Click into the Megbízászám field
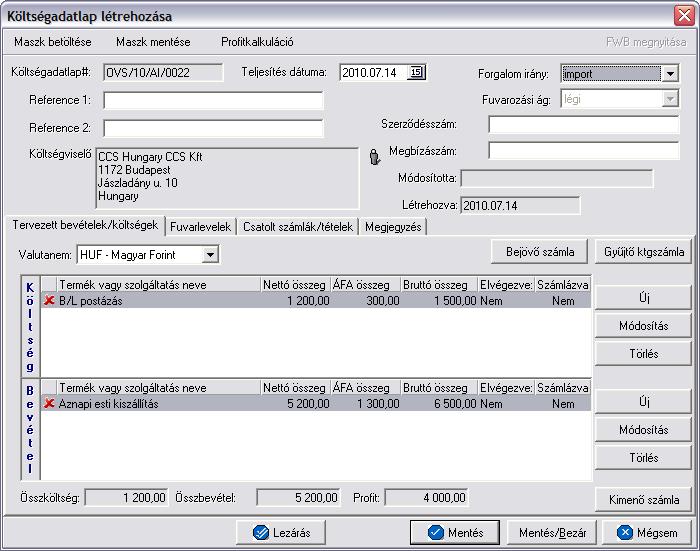This screenshot has height=551, width=700. 584,151
